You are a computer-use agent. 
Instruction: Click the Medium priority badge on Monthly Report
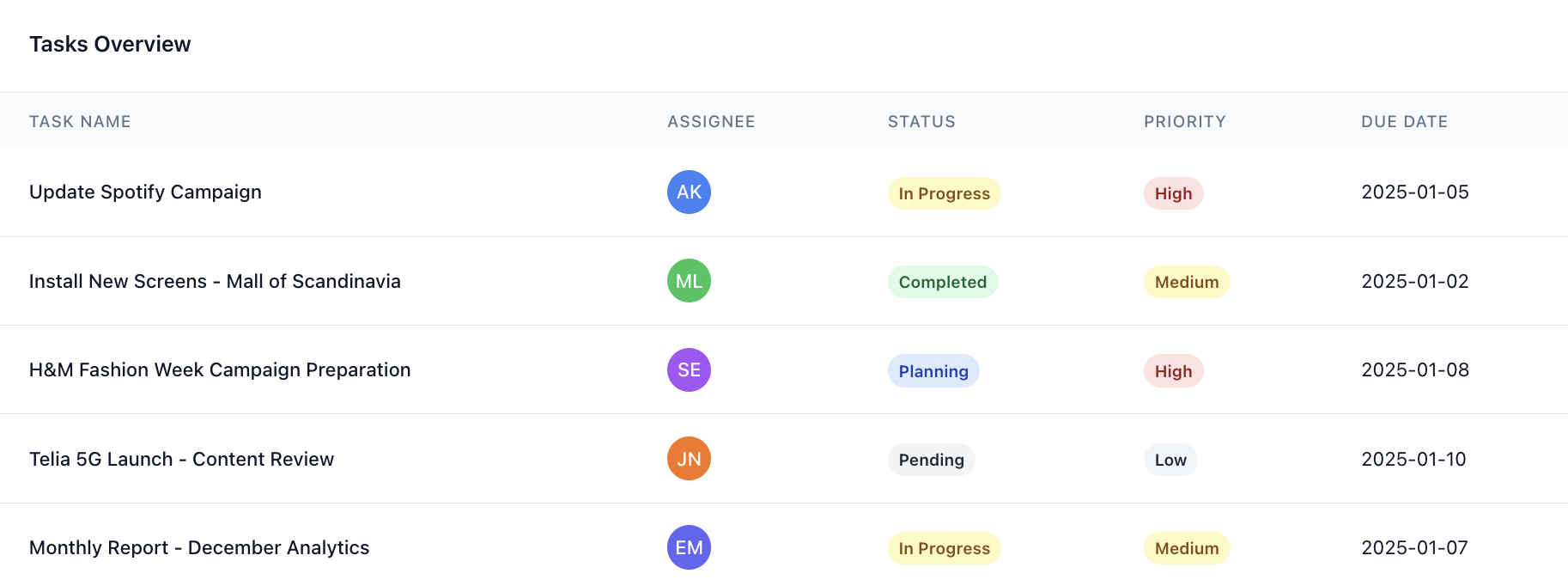pos(1186,547)
